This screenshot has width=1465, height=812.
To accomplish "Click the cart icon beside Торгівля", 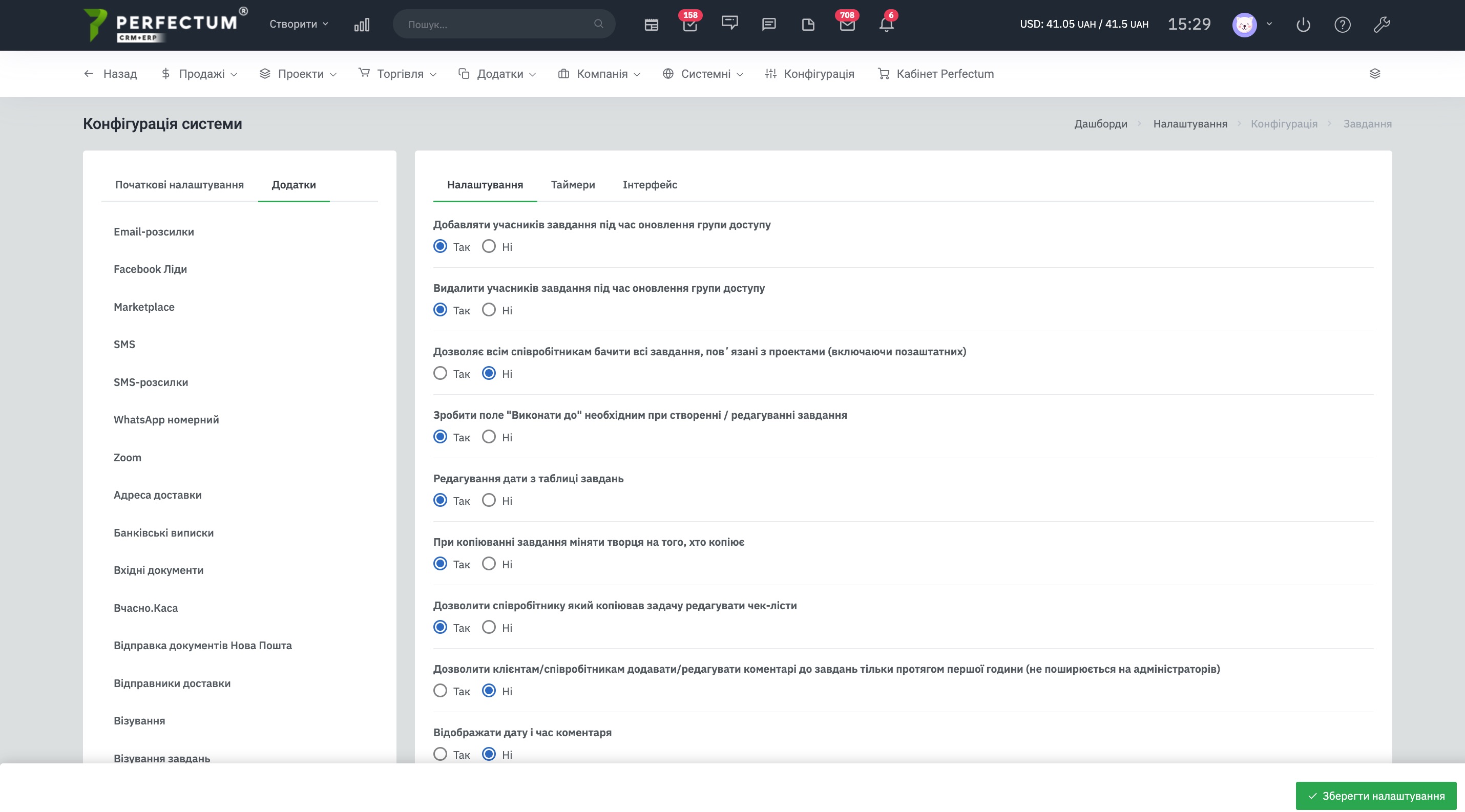I will (x=364, y=73).
